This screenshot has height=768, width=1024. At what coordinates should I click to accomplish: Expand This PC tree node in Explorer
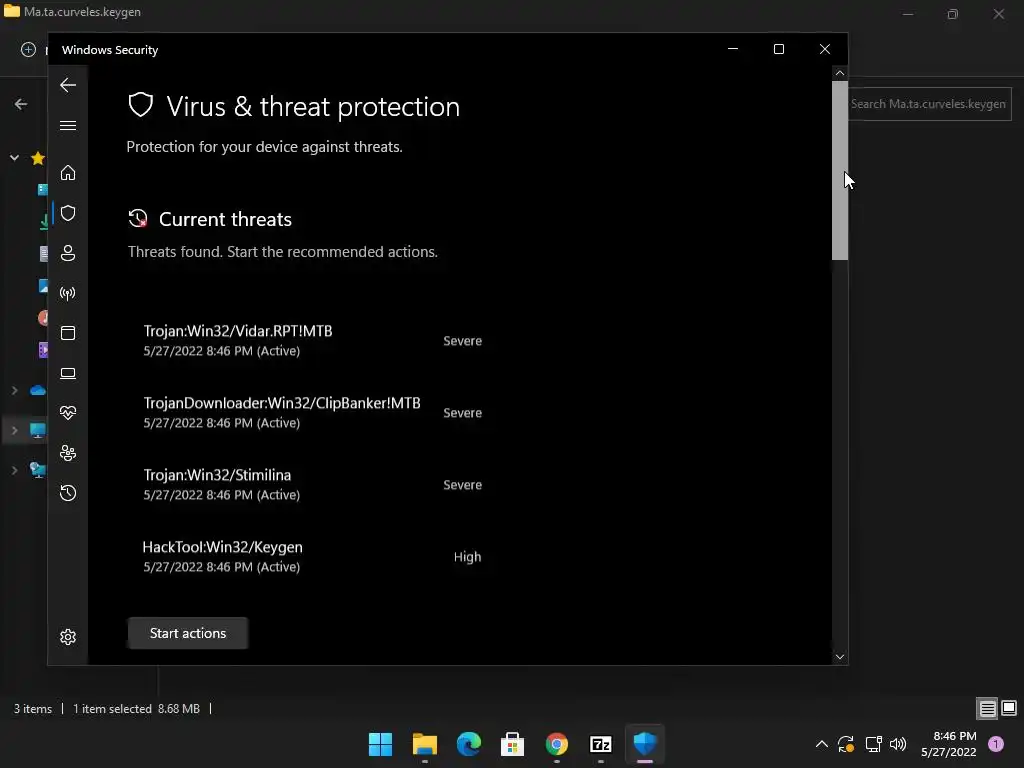coord(14,430)
